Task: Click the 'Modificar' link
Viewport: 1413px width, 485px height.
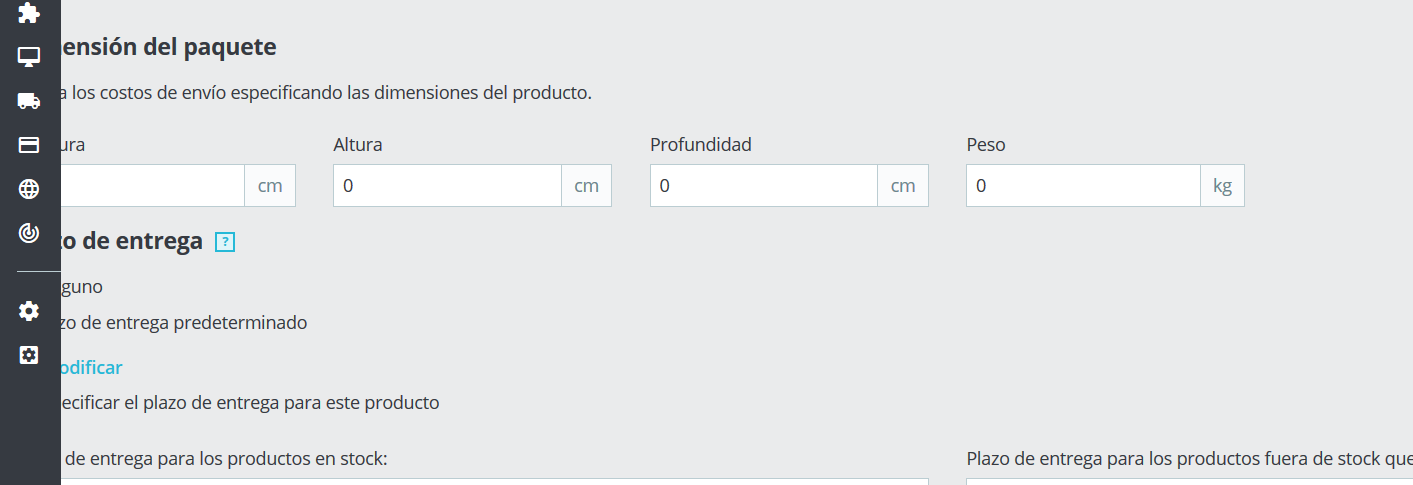Action: [90, 367]
